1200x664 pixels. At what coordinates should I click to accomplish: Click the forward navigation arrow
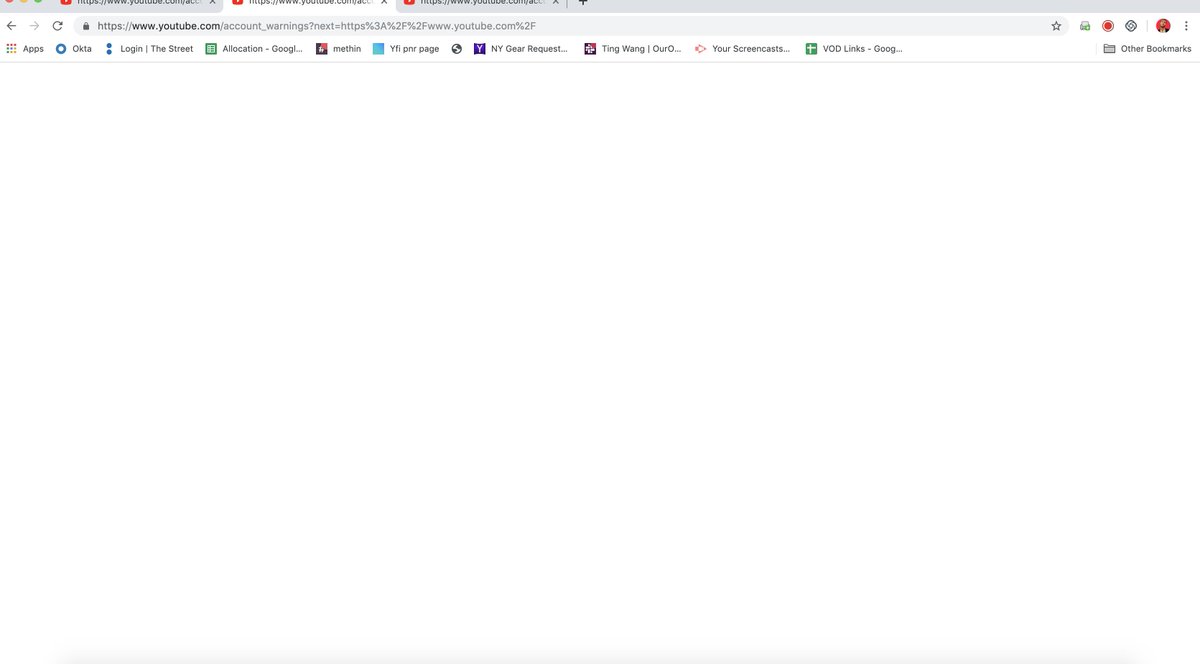34,26
